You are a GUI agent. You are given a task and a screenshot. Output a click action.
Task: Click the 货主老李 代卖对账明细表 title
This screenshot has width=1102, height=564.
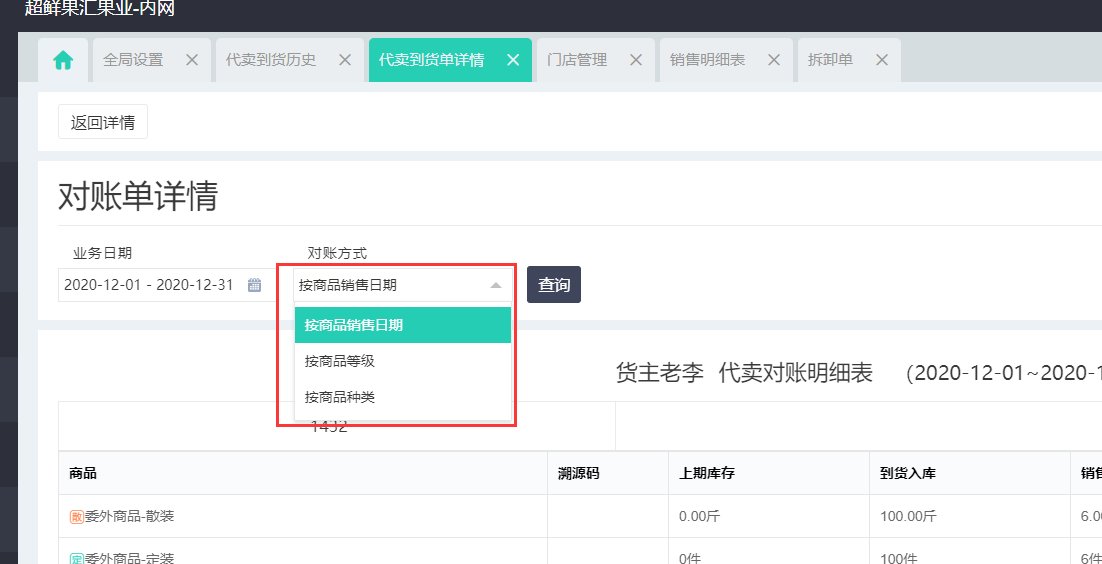coord(744,373)
